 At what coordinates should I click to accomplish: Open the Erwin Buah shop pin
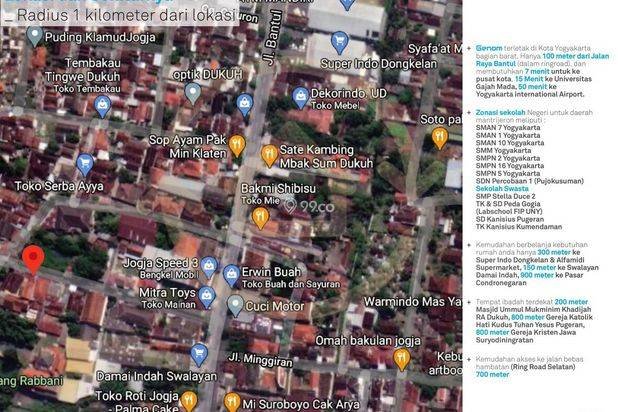coord(231,276)
